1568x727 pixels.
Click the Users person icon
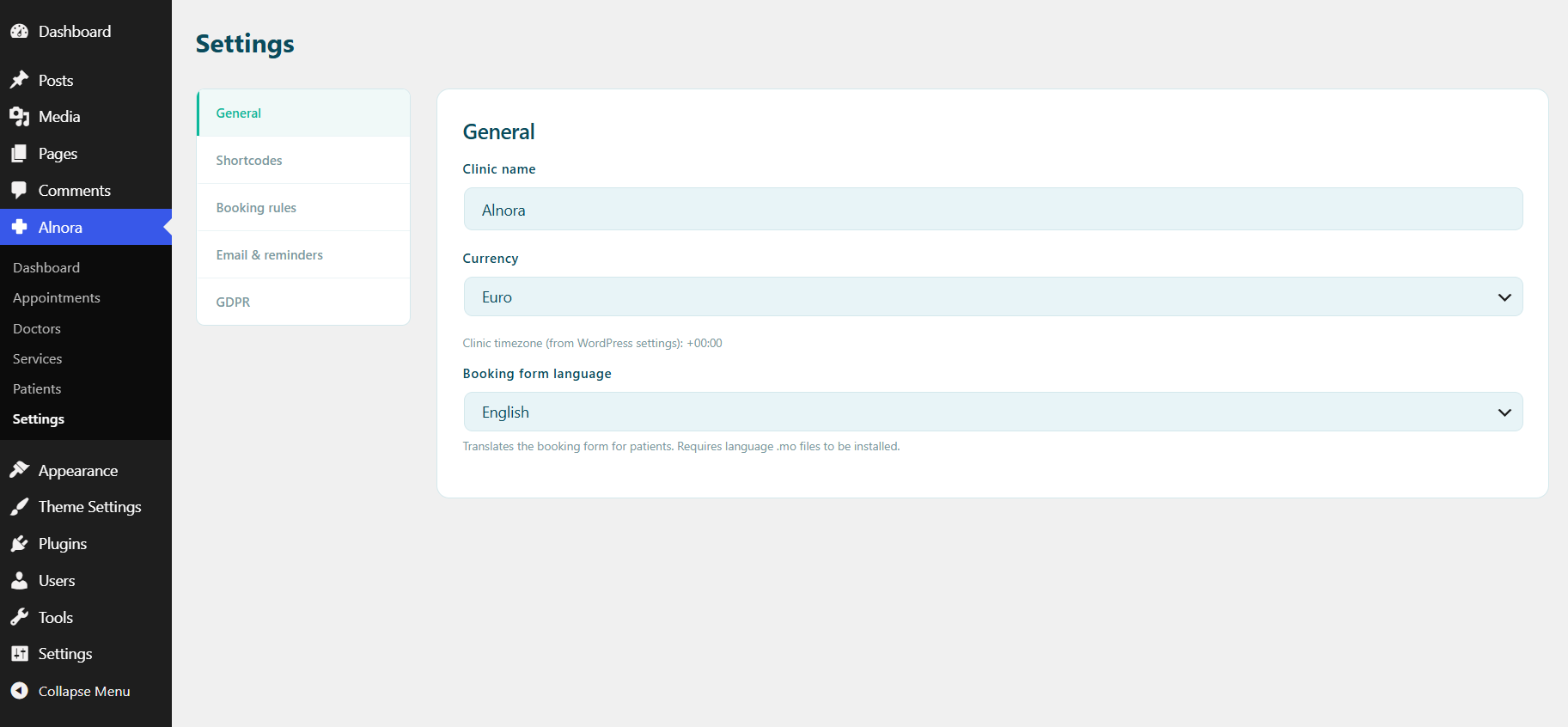(19, 581)
